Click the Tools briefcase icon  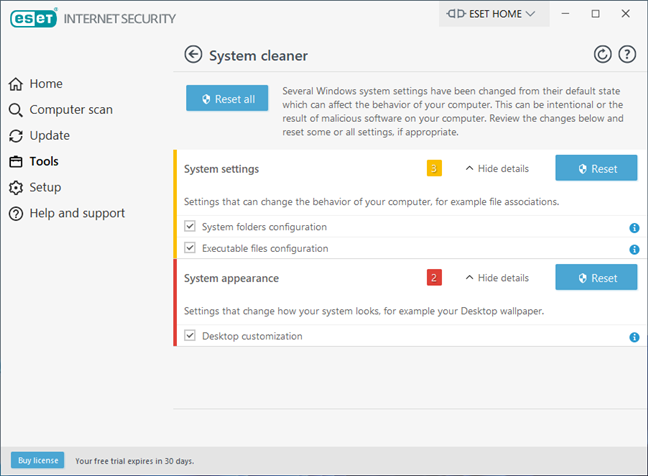16,162
